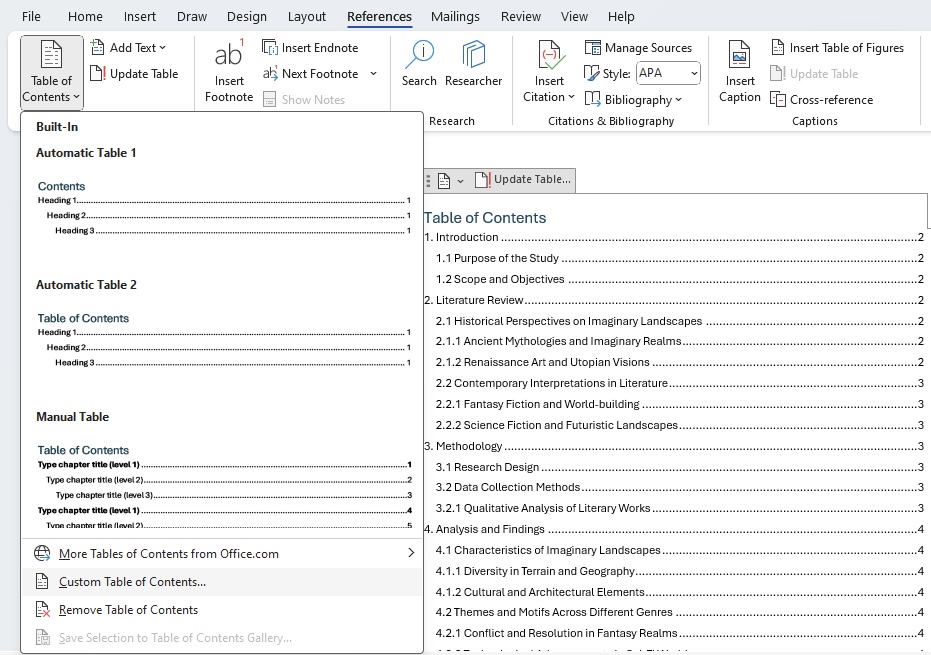Open the View tab
This screenshot has height=655, width=931.
tap(574, 17)
